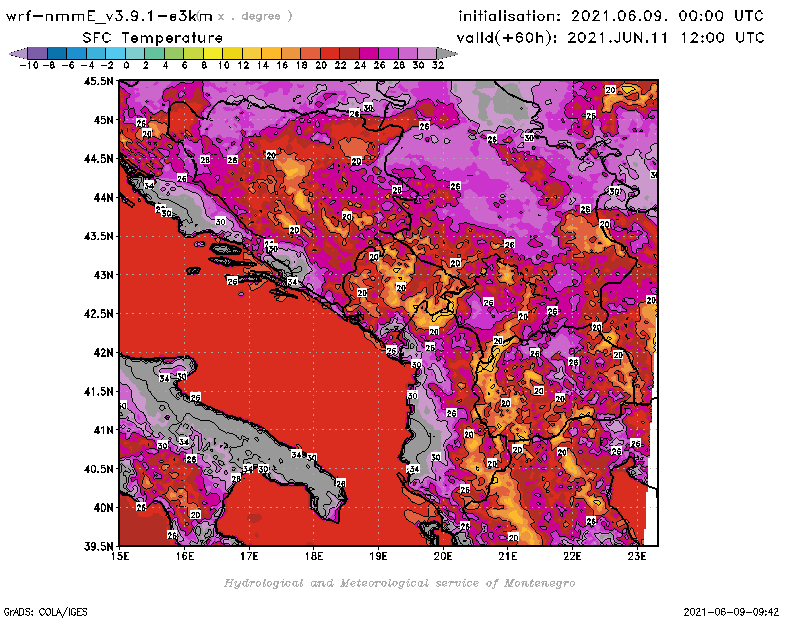Click the 22E longitude axis label
Image resolution: width=800 pixels, height=618 pixels.
[x=572, y=556]
